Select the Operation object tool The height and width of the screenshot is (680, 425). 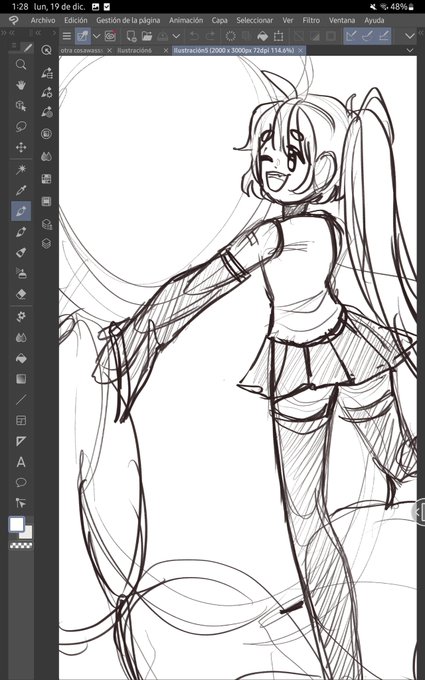[x=21, y=106]
